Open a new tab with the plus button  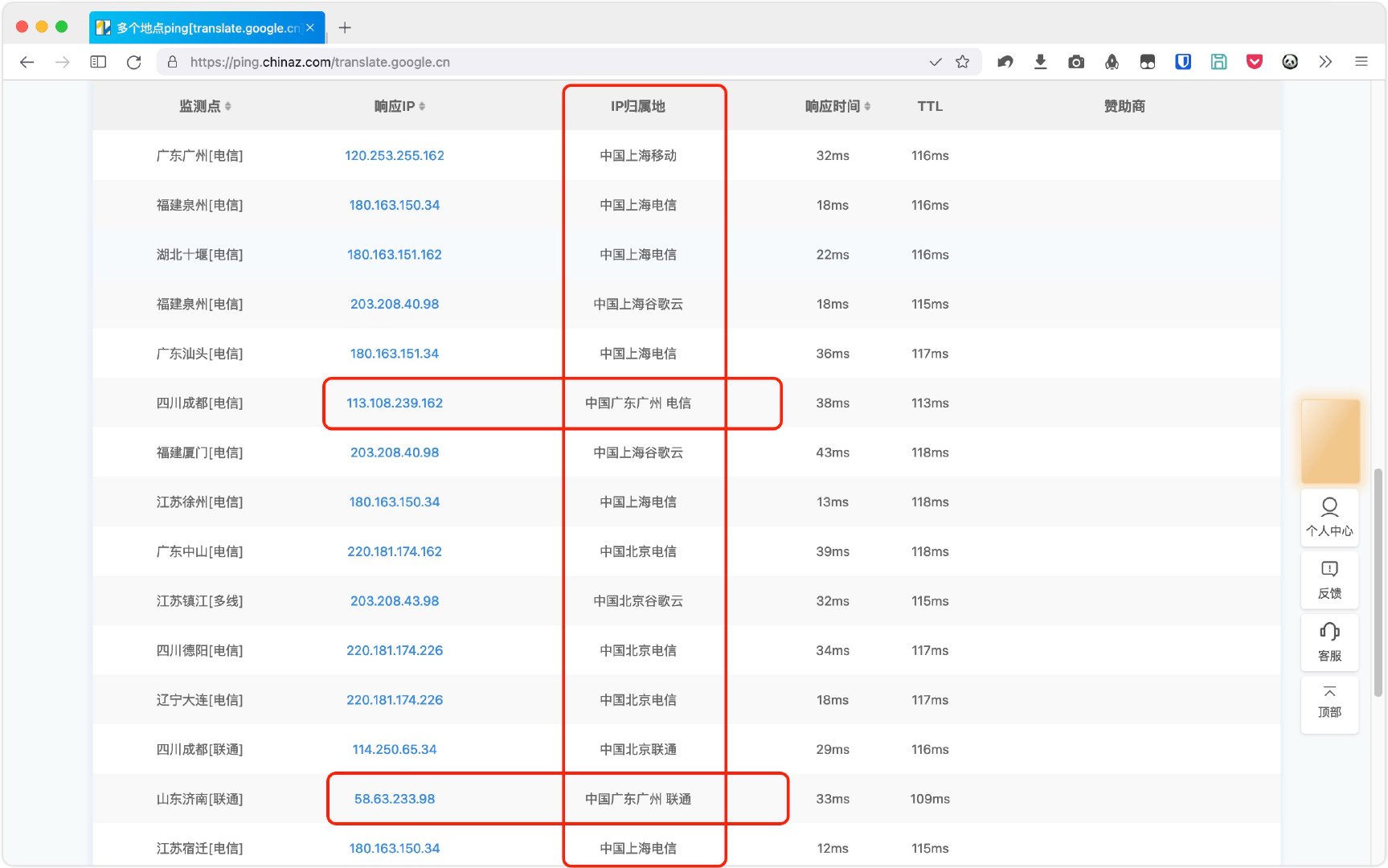pos(345,27)
